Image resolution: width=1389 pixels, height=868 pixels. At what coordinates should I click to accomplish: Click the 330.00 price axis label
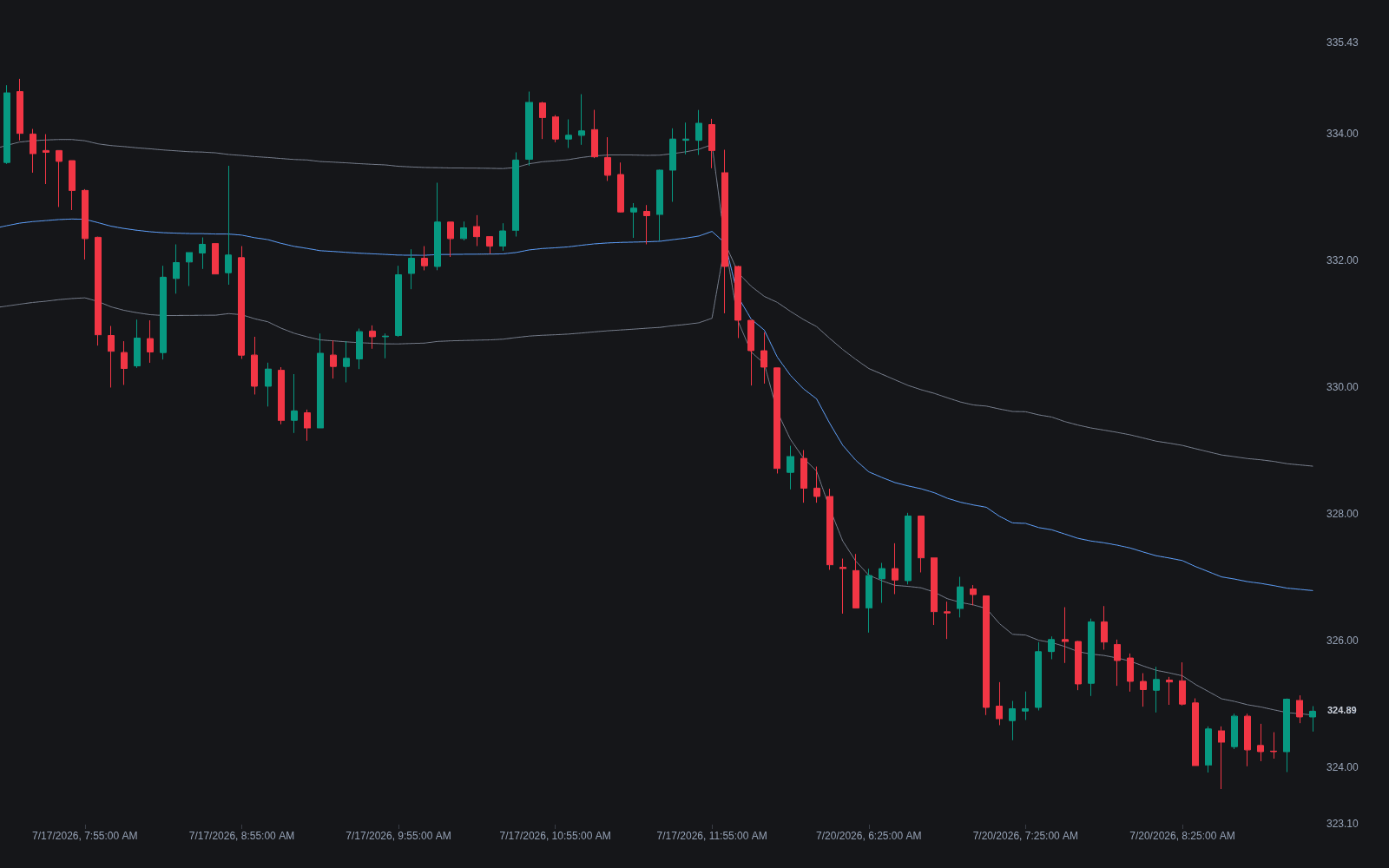[1342, 387]
